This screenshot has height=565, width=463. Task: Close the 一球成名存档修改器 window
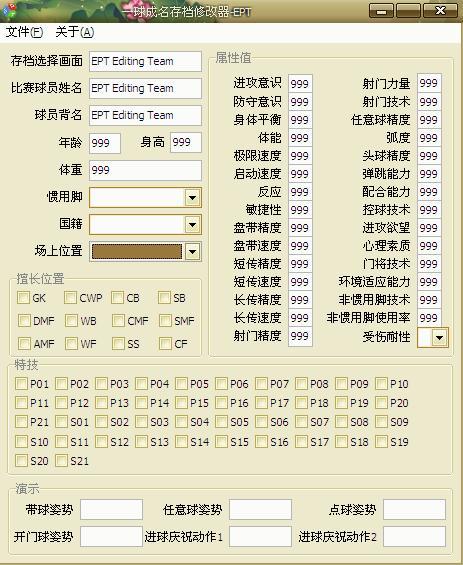click(x=440, y=11)
